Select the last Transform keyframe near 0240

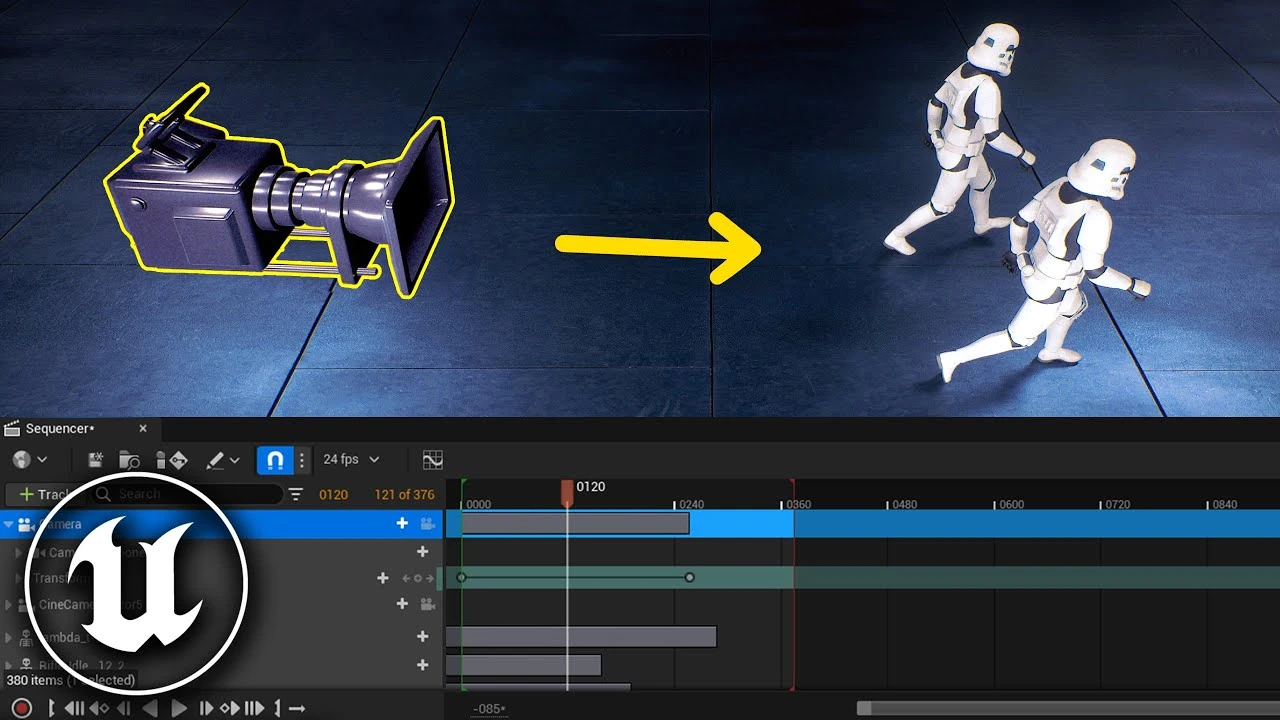coord(689,578)
